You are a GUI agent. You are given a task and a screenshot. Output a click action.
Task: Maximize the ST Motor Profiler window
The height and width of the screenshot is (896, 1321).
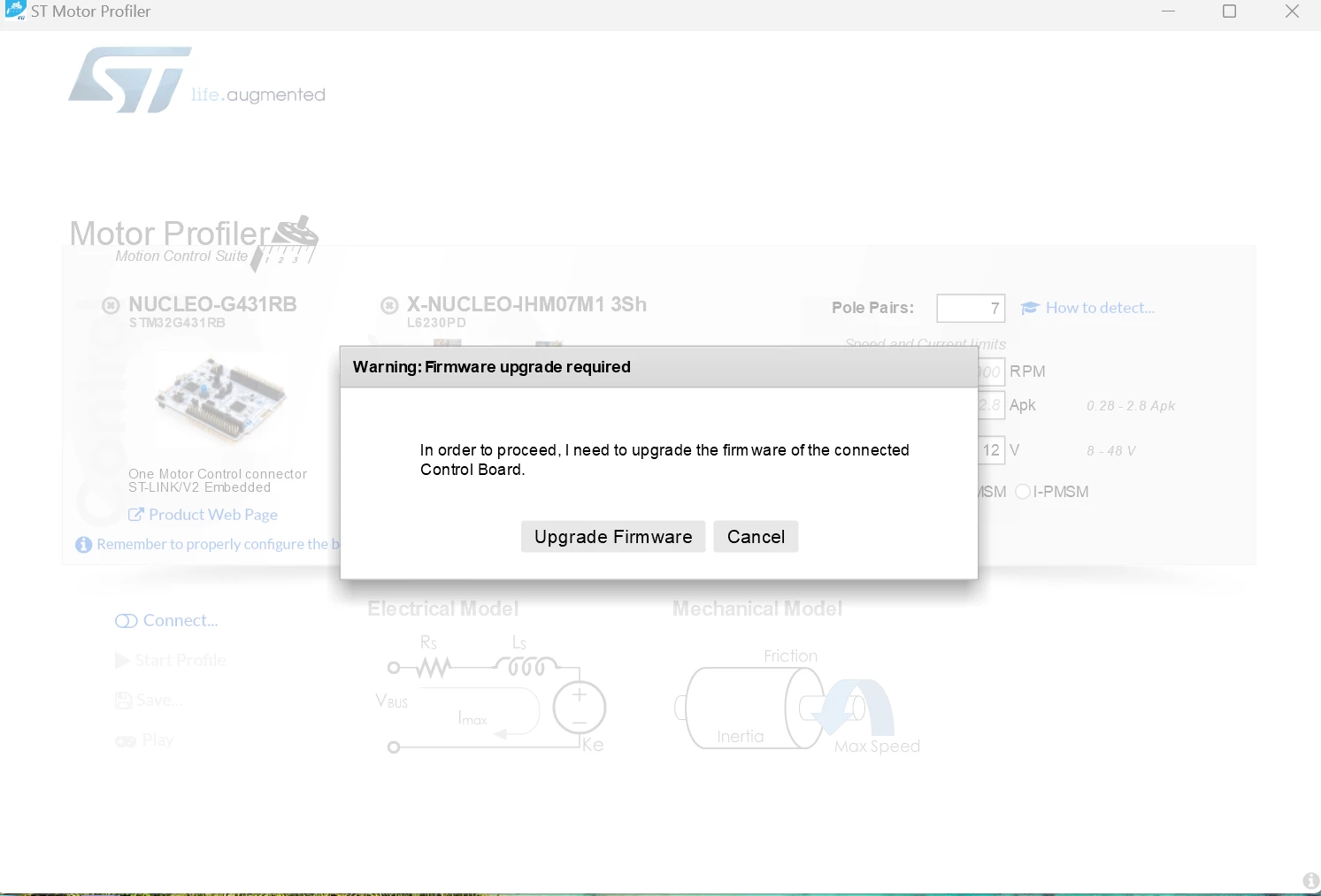[x=1229, y=11]
